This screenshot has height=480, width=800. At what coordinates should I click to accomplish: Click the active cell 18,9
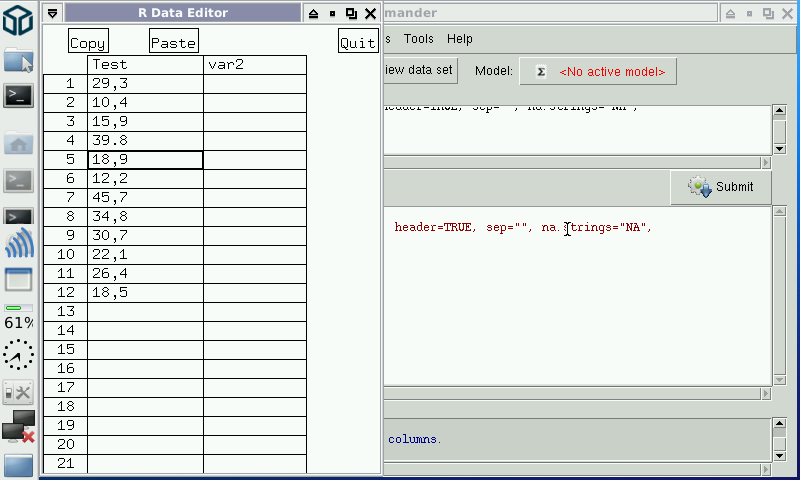145,160
